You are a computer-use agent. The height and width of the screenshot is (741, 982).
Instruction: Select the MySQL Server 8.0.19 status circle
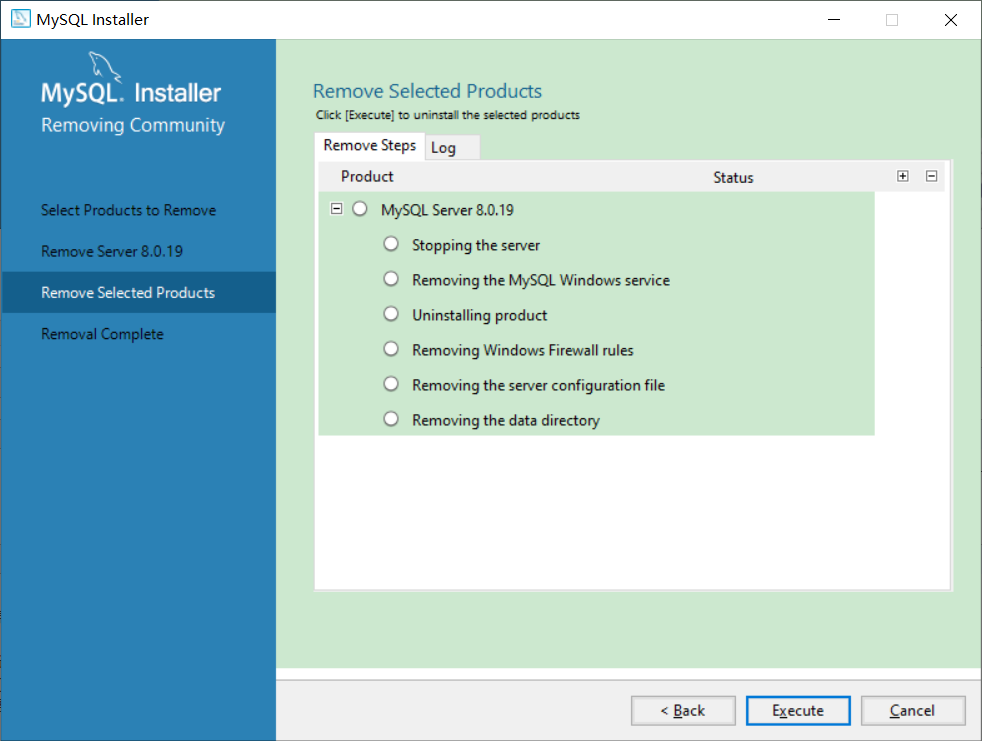(359, 209)
